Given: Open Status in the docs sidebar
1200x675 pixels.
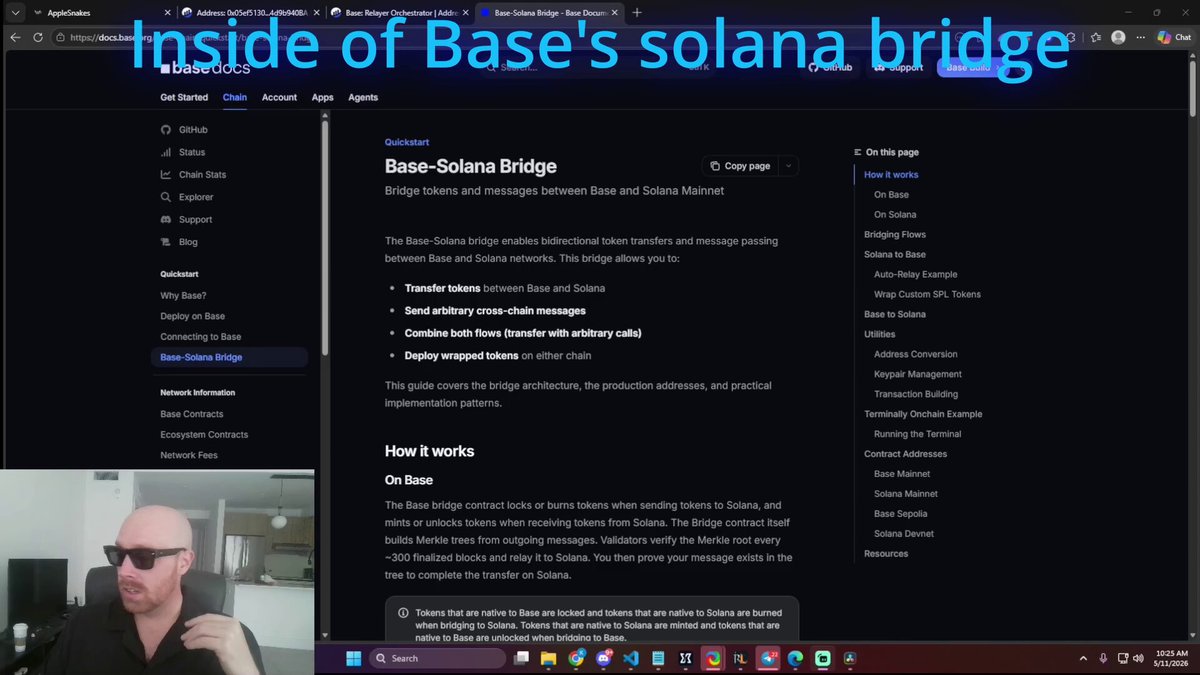Looking at the screenshot, I should (183, 152).
